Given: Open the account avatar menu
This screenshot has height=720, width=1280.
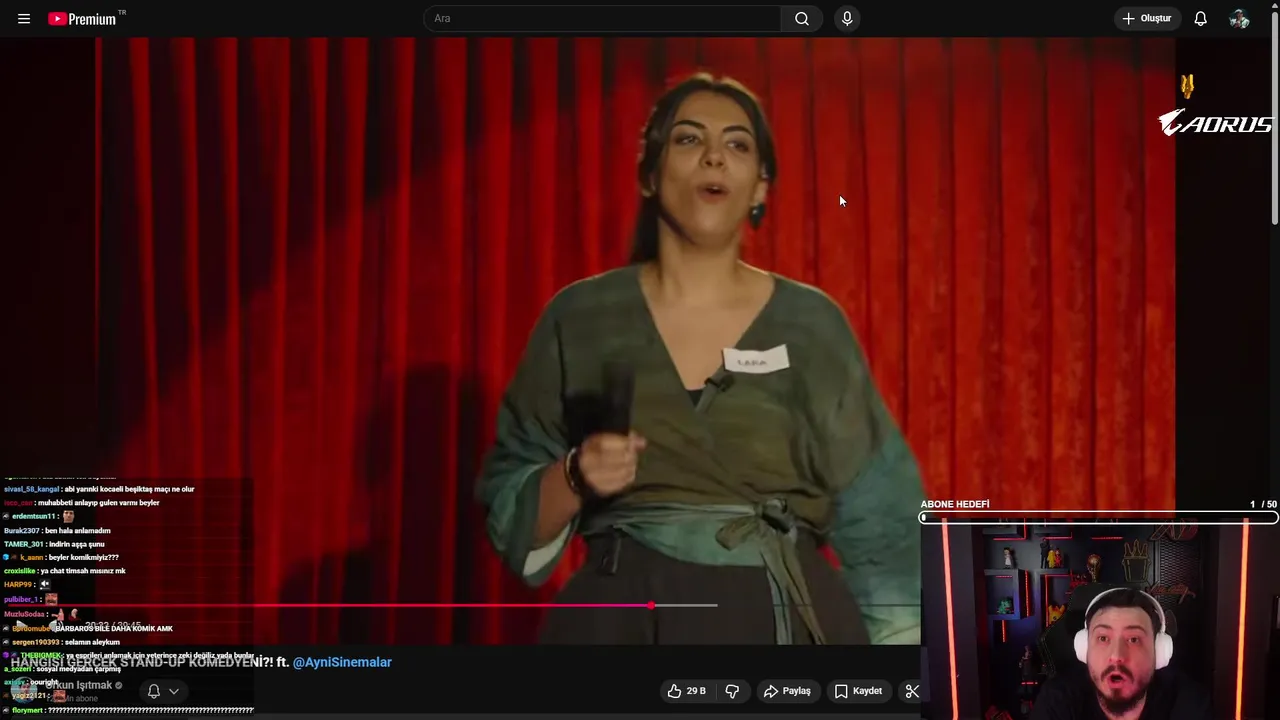Looking at the screenshot, I should (1239, 19).
